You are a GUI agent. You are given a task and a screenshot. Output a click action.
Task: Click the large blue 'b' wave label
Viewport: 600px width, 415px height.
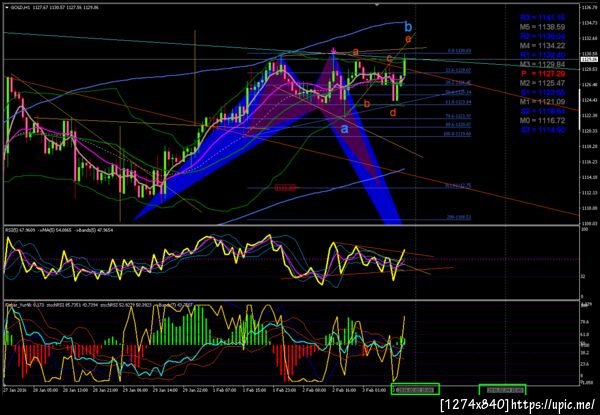[x=408, y=27]
